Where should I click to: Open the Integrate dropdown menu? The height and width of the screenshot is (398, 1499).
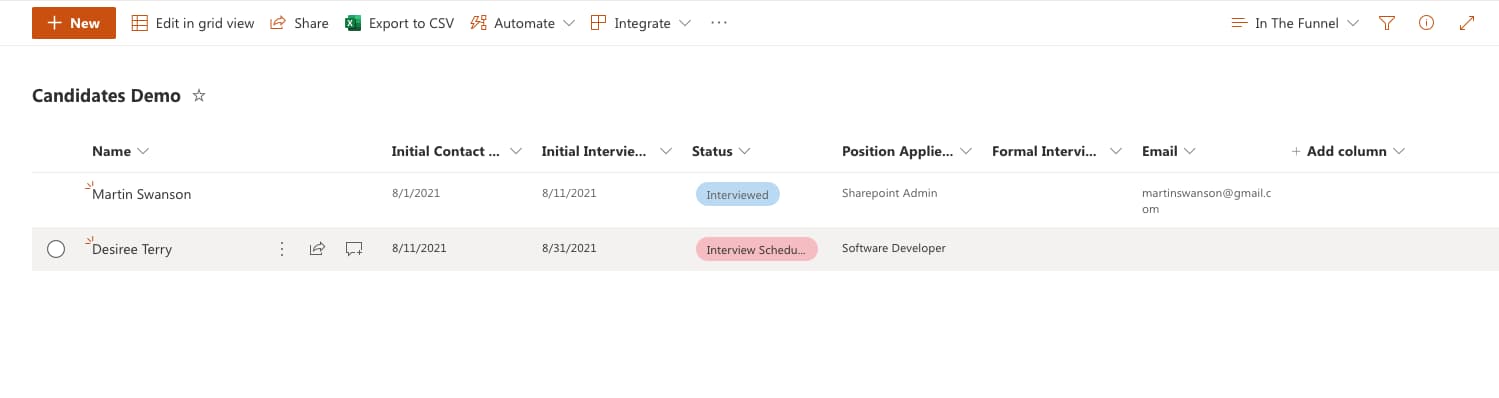click(x=640, y=23)
